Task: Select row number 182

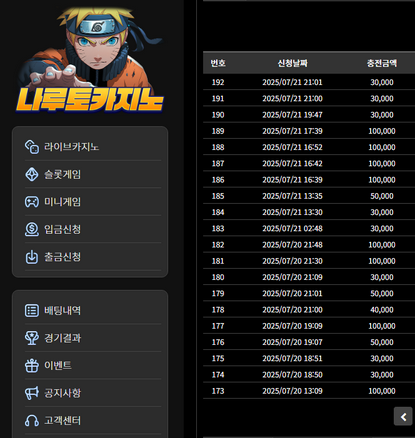Action: point(218,245)
